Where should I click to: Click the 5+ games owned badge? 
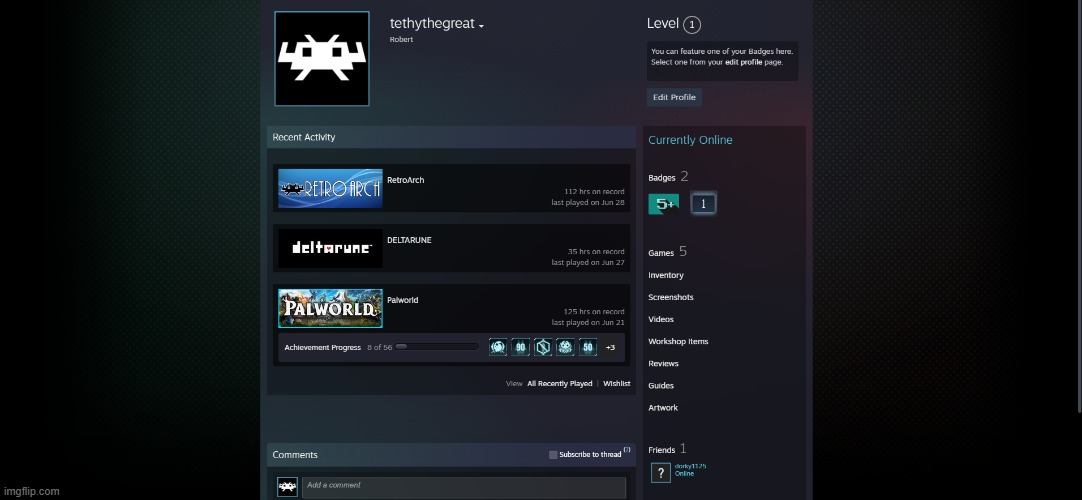[x=664, y=204]
